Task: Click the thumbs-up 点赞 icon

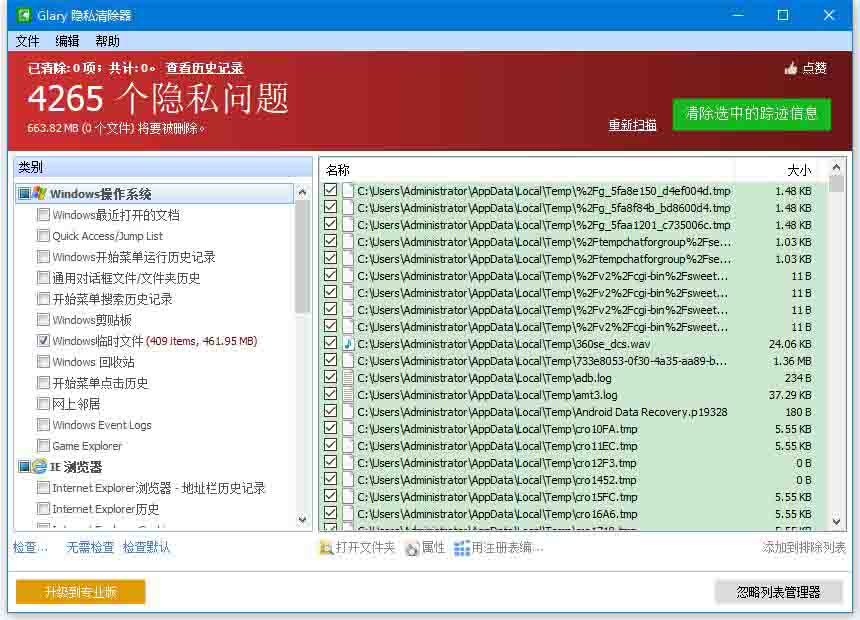Action: [791, 69]
